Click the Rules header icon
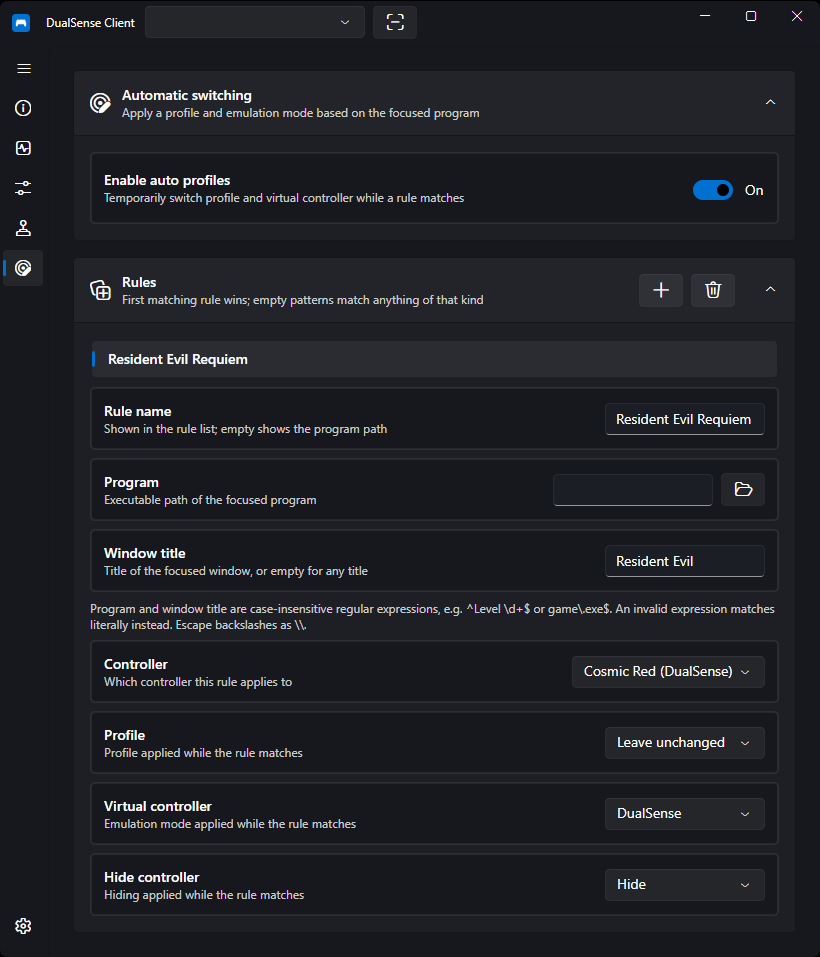The height and width of the screenshot is (957, 820). 100,290
